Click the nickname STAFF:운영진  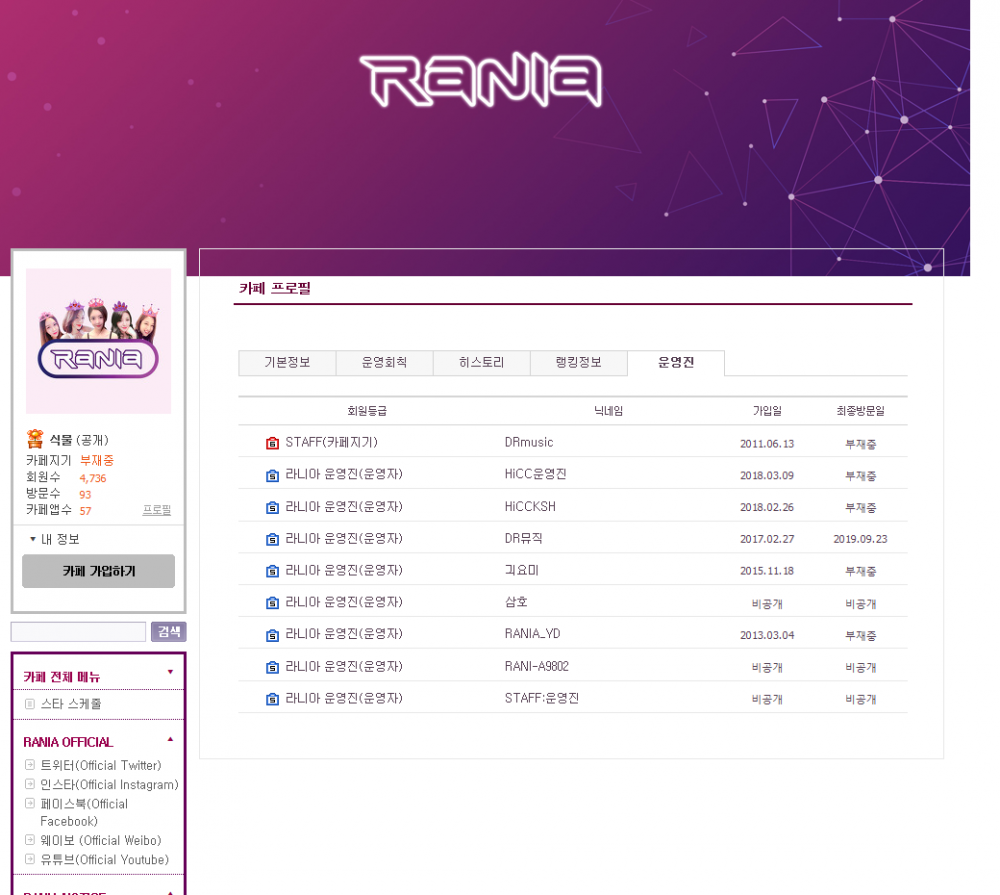542,698
